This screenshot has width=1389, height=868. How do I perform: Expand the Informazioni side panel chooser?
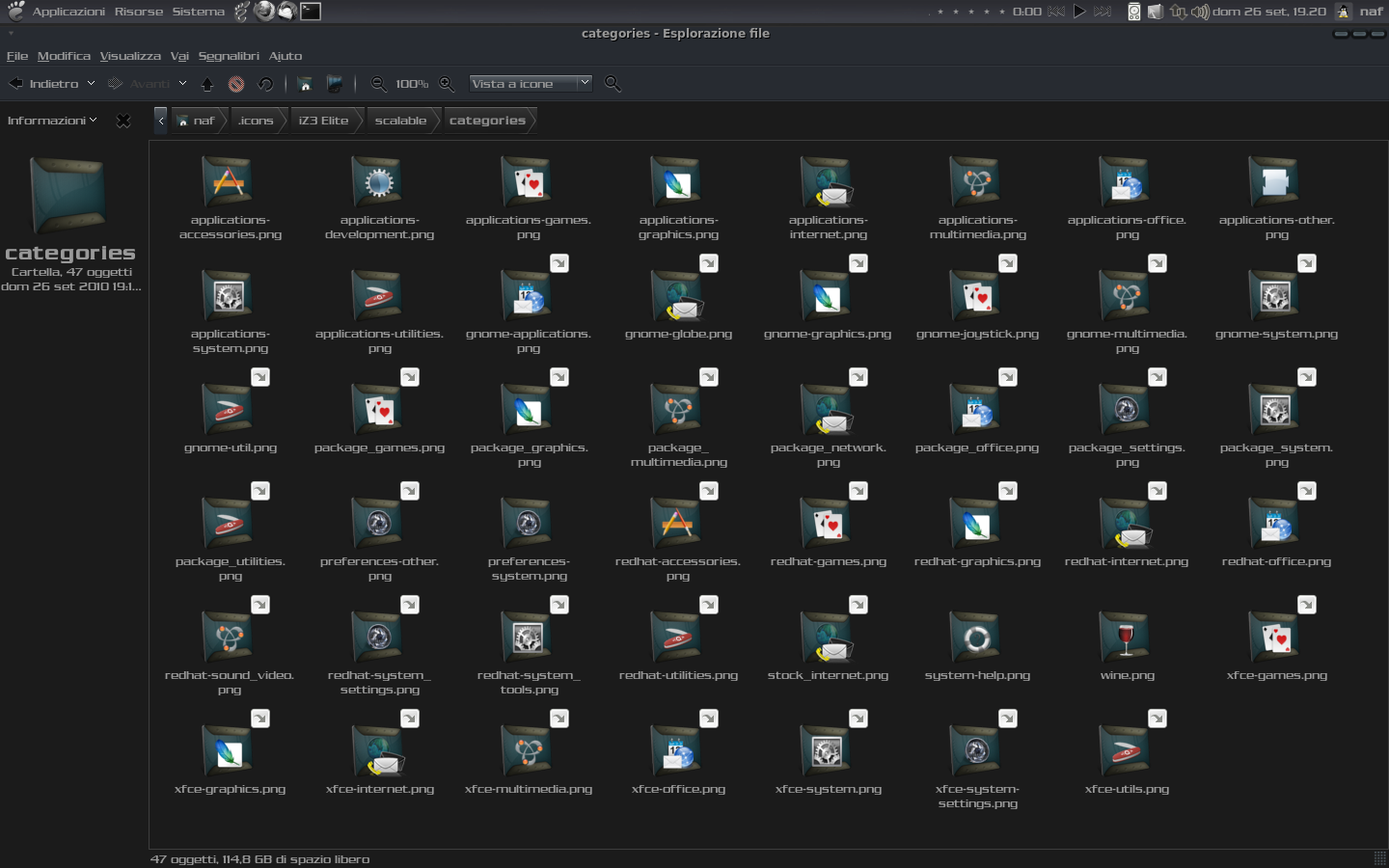click(x=52, y=121)
